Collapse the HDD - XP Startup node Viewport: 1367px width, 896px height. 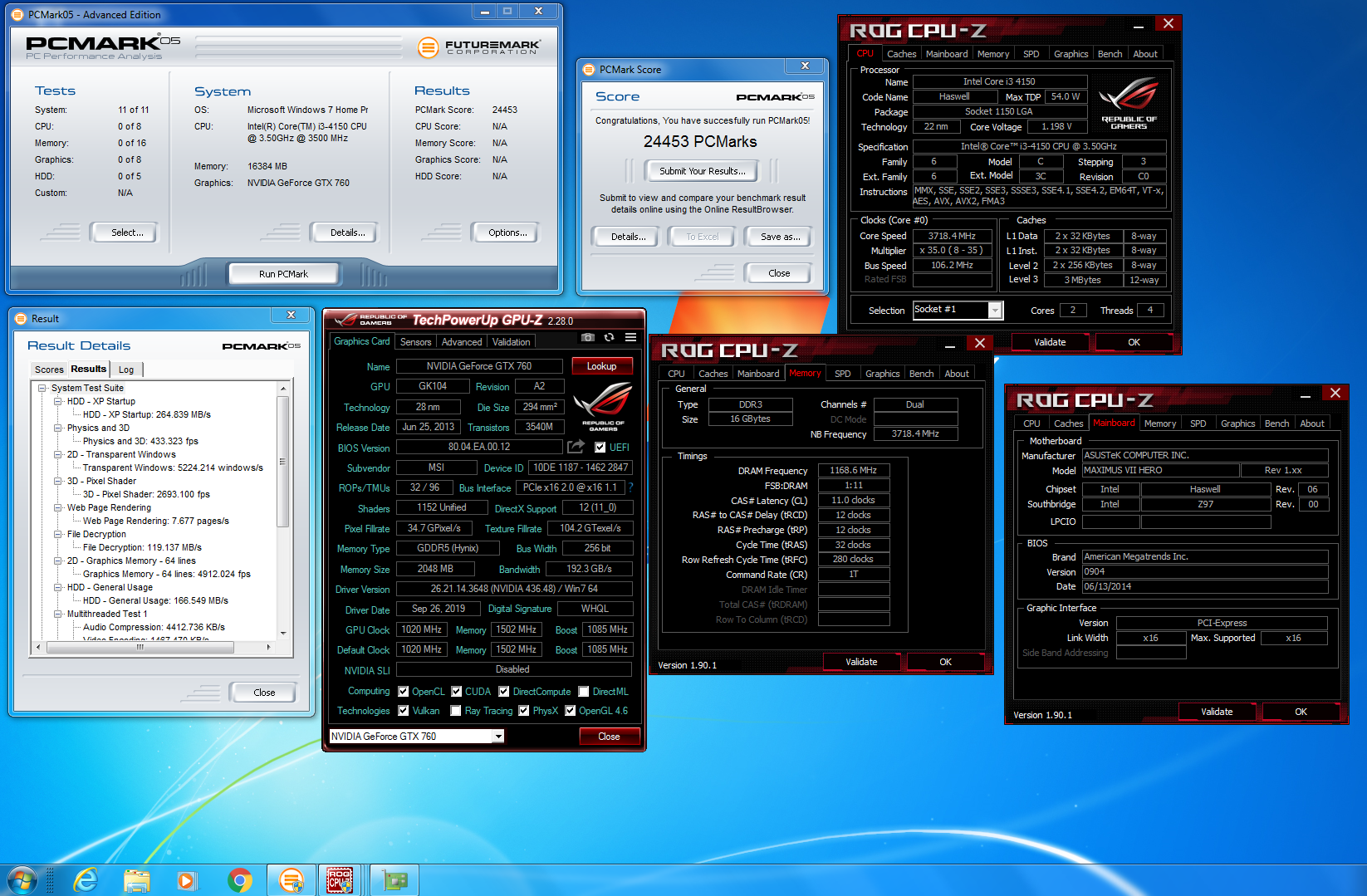[58, 401]
